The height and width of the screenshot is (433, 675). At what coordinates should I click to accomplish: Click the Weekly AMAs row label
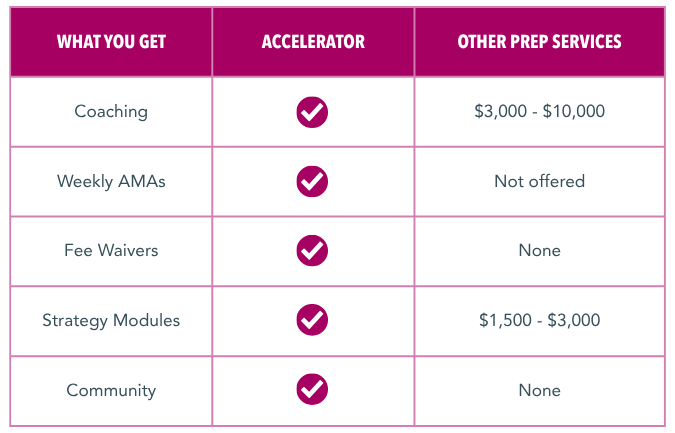(111, 181)
